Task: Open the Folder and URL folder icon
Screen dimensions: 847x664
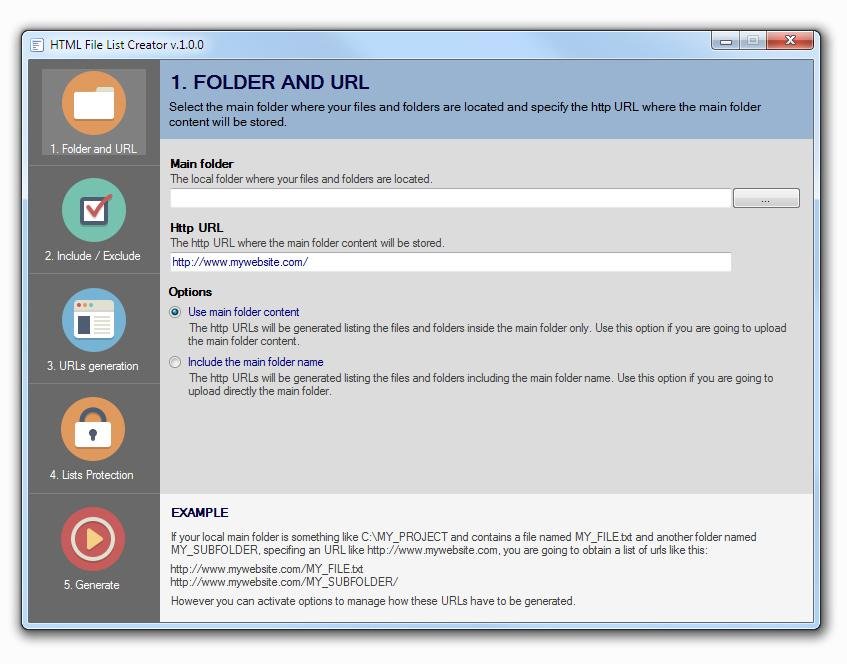Action: point(94,101)
